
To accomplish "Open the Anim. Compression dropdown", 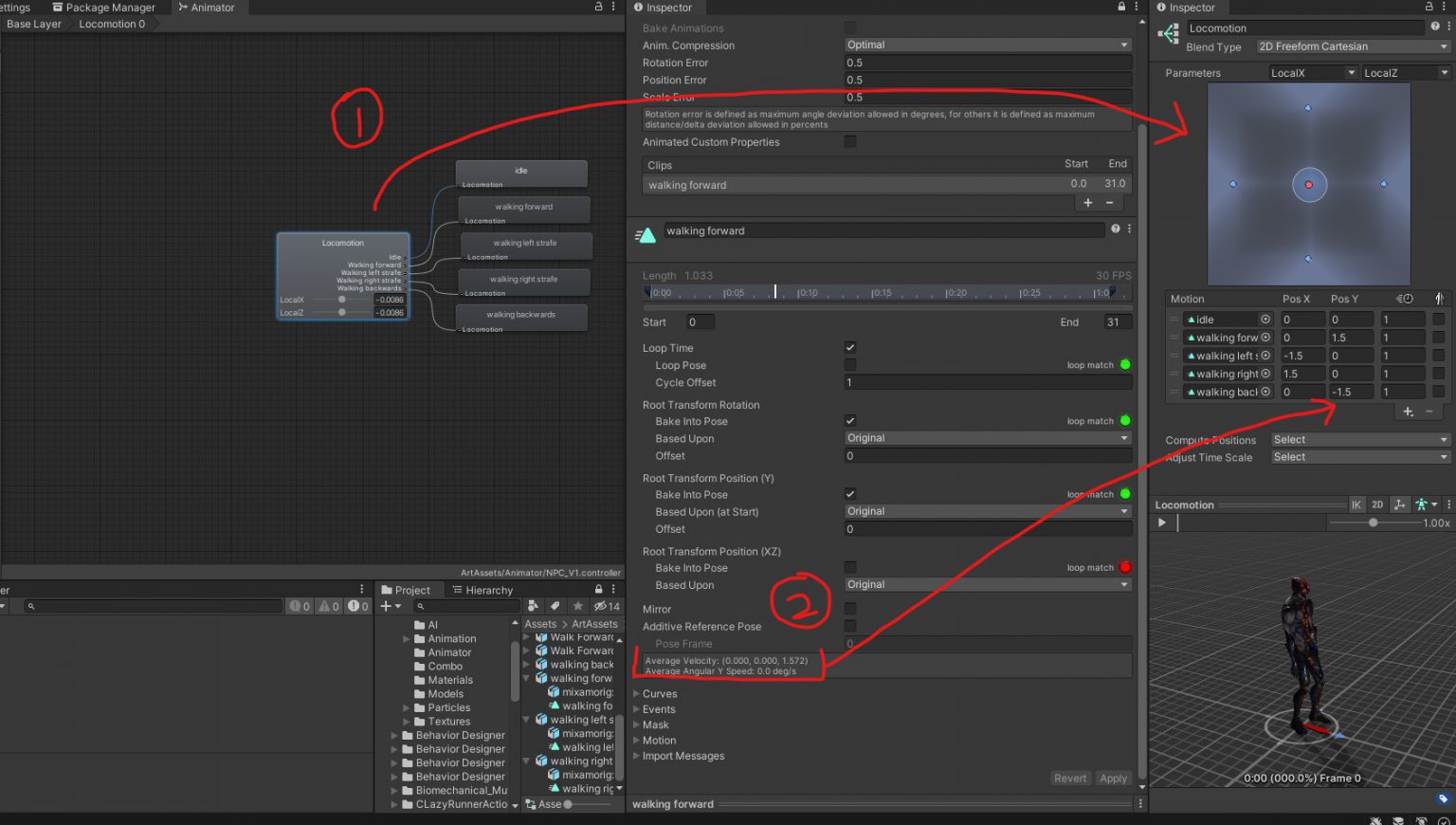I will pos(987,45).
